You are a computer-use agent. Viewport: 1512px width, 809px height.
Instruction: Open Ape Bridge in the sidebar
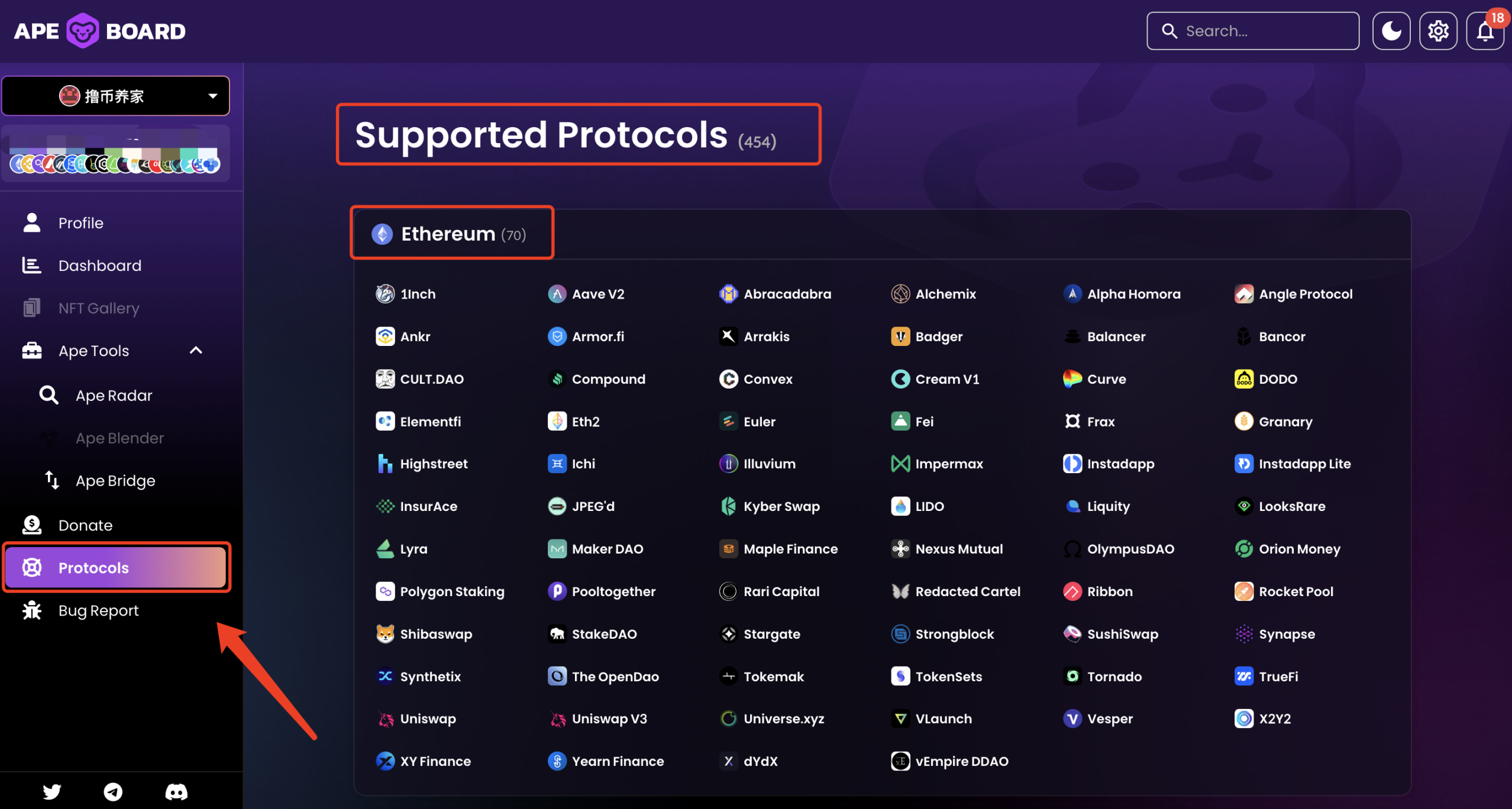pyautogui.click(x=115, y=481)
